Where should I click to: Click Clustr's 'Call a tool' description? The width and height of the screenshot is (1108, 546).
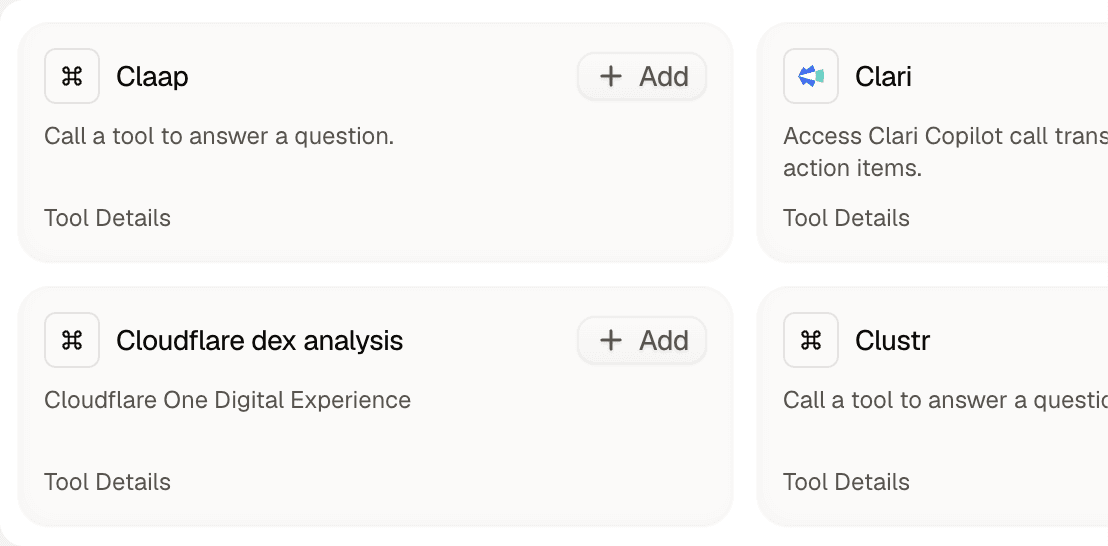945,400
